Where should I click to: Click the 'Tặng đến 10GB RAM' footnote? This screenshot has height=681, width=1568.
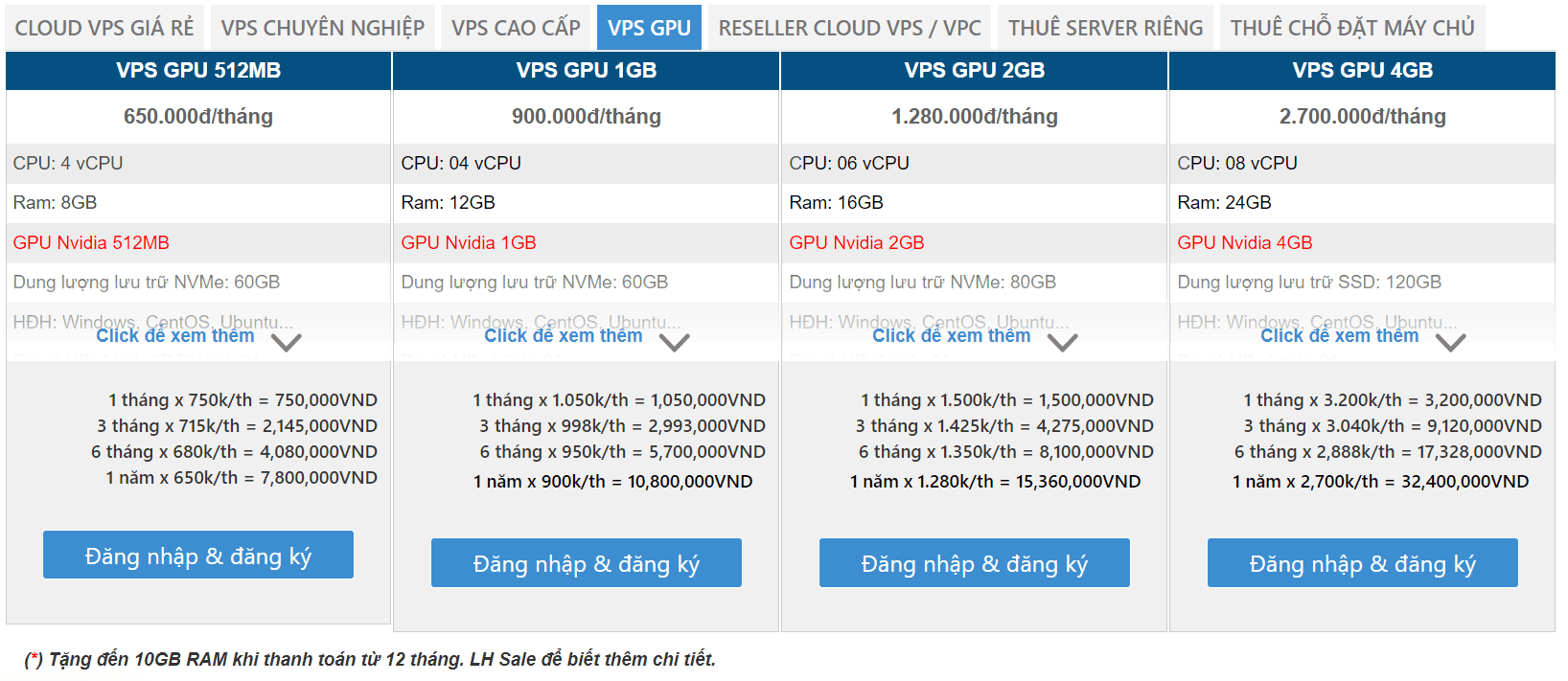point(370,660)
